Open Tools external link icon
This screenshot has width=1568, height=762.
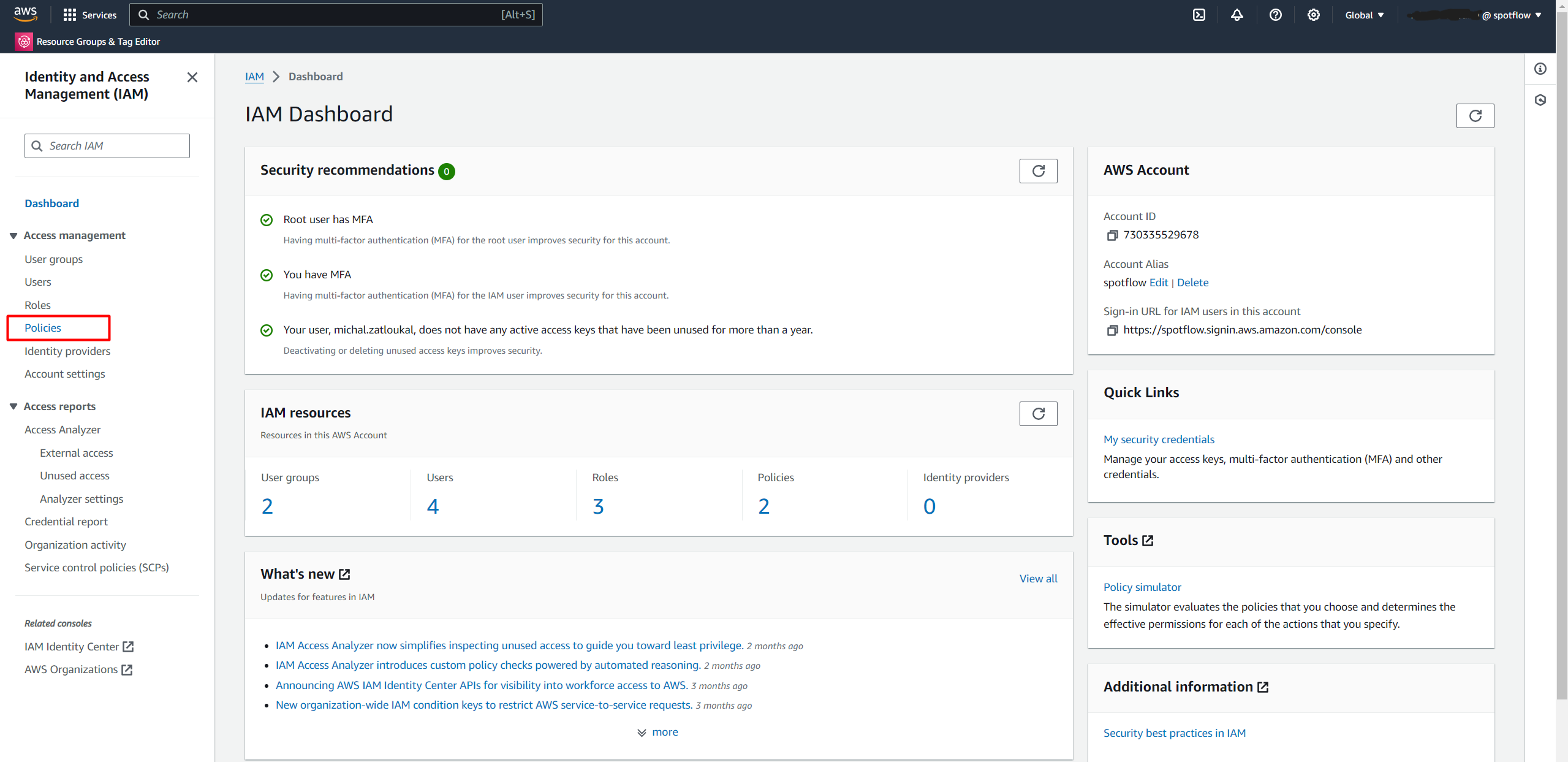tap(1148, 541)
